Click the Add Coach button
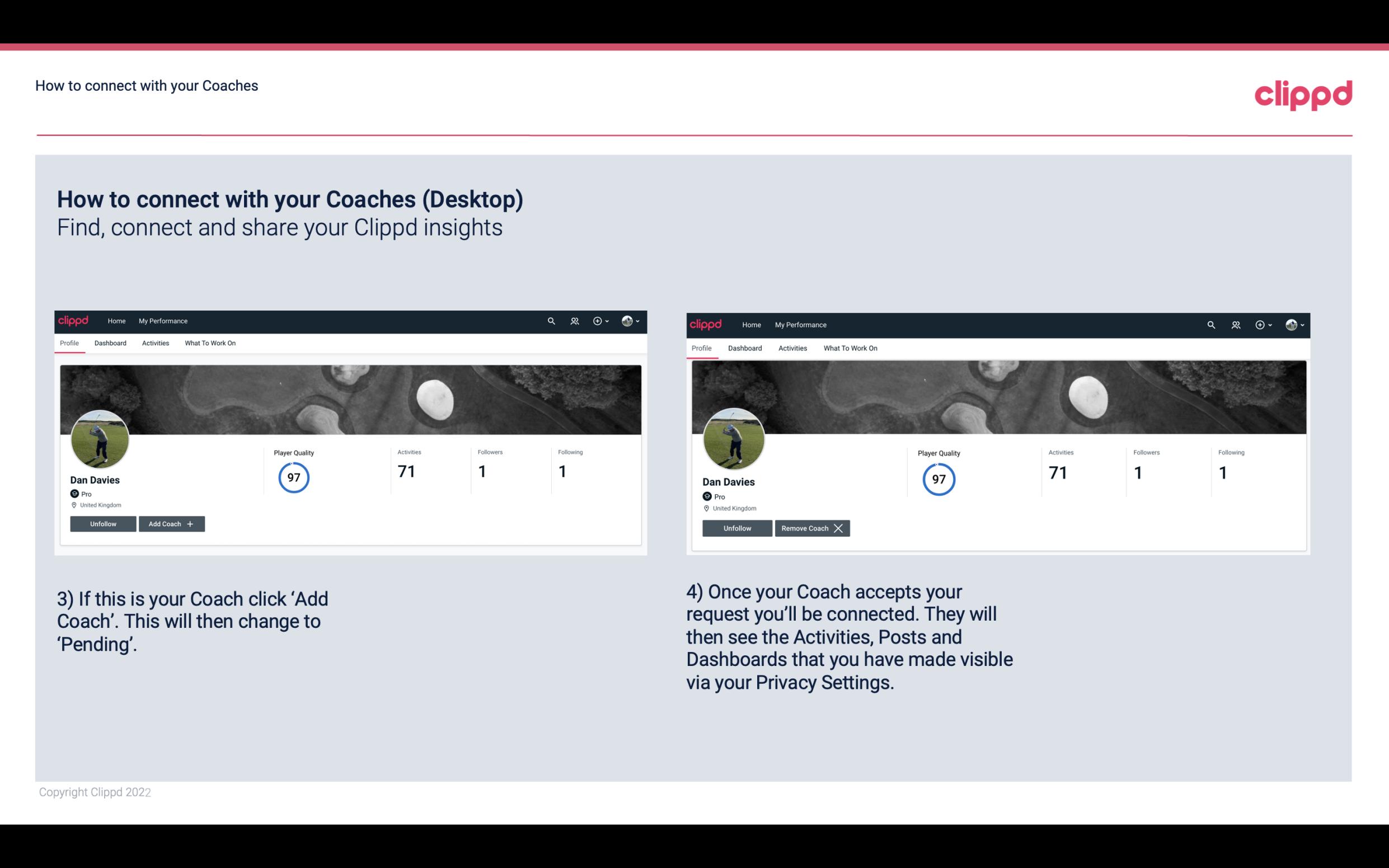 pos(171,523)
